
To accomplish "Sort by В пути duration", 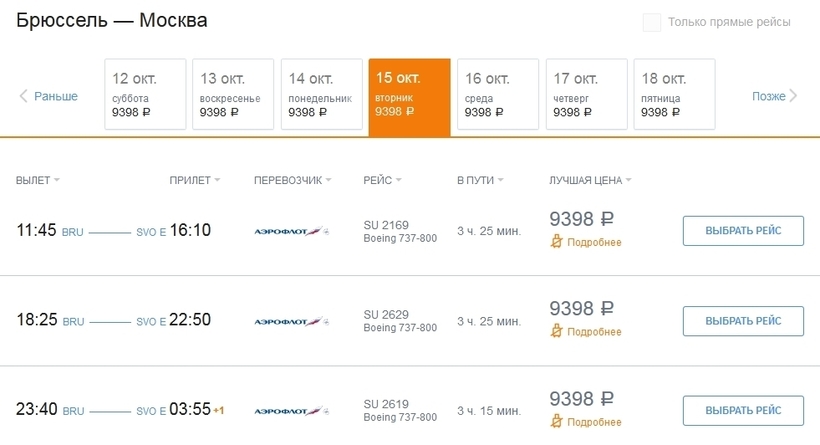I will (480, 180).
